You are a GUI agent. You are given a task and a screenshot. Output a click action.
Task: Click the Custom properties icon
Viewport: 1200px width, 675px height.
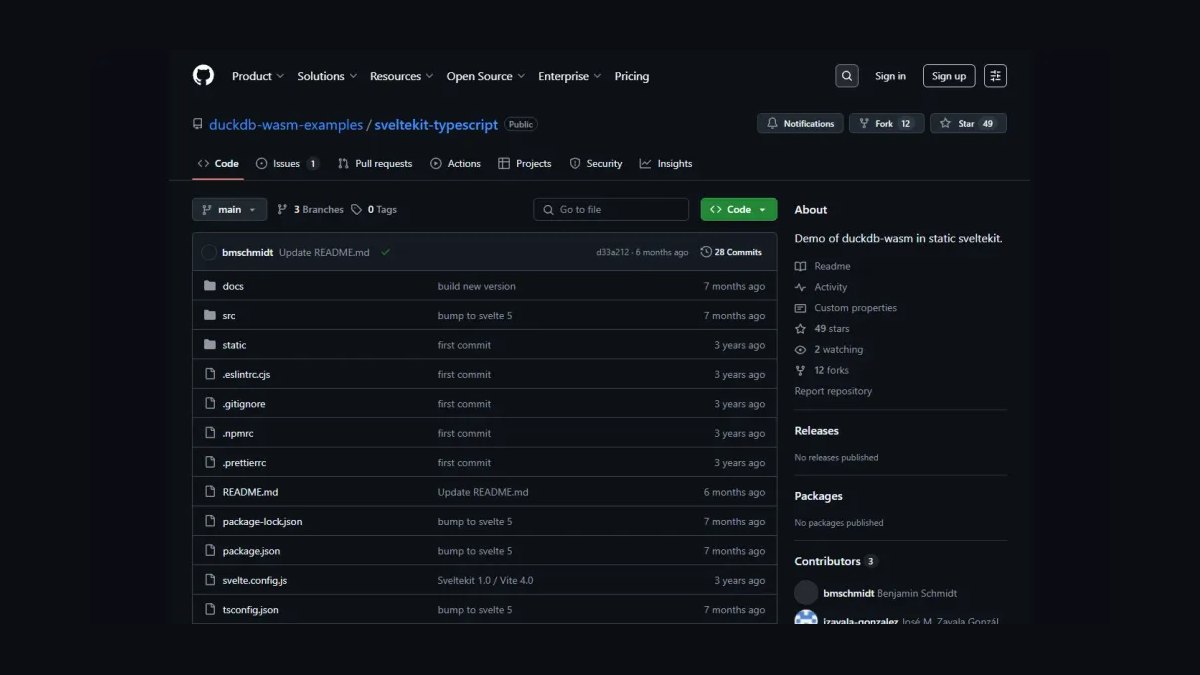point(800,308)
